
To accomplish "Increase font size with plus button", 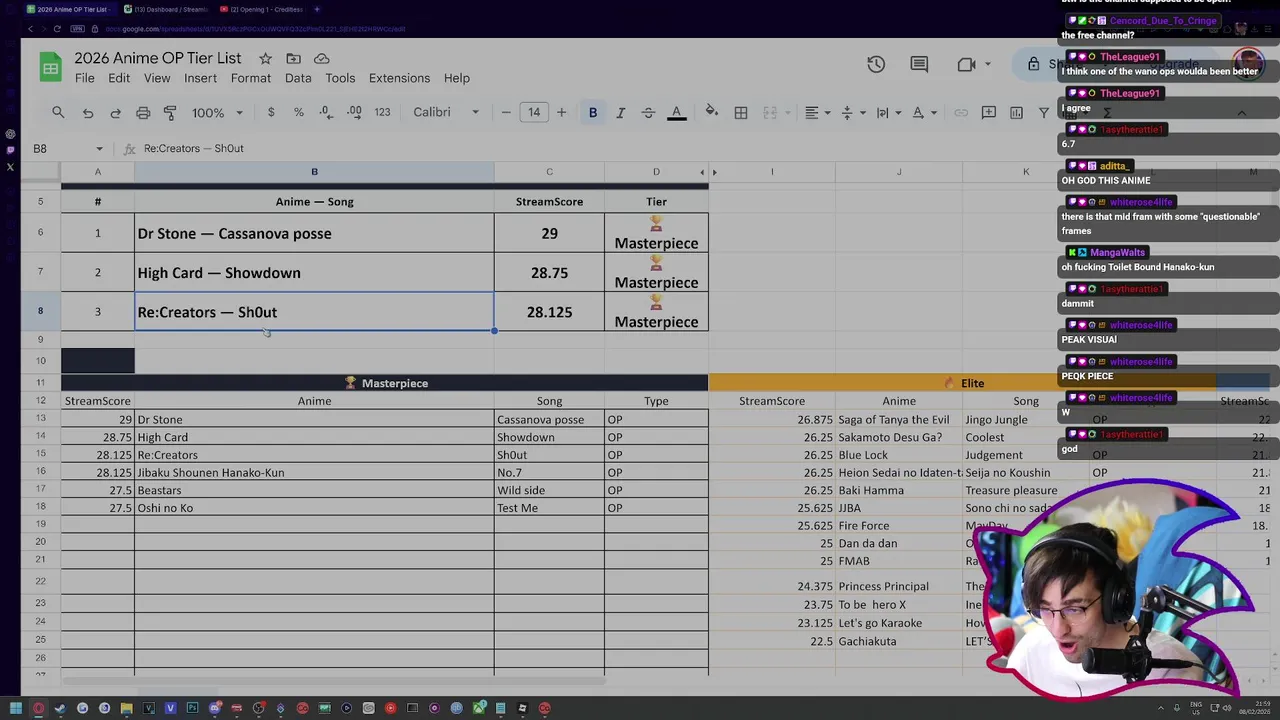I will (x=561, y=113).
